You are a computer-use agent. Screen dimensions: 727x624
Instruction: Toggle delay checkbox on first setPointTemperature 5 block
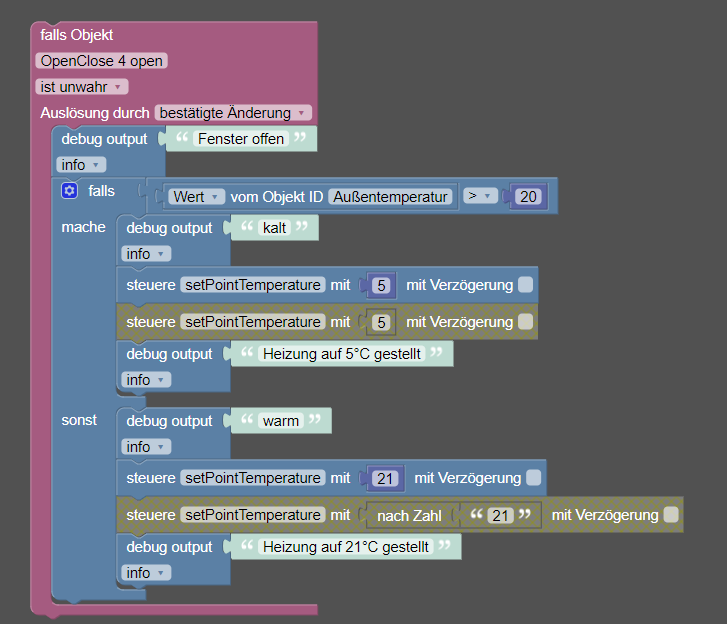click(525, 285)
